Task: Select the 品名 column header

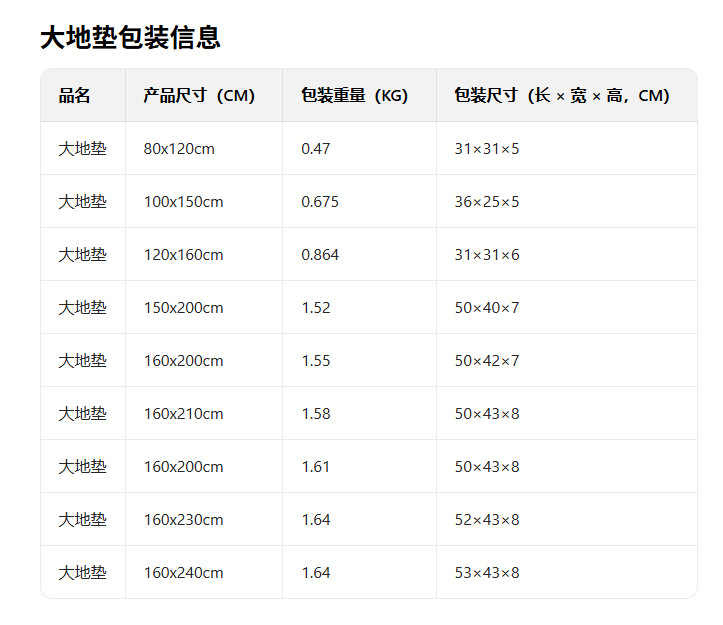Action: tap(75, 96)
